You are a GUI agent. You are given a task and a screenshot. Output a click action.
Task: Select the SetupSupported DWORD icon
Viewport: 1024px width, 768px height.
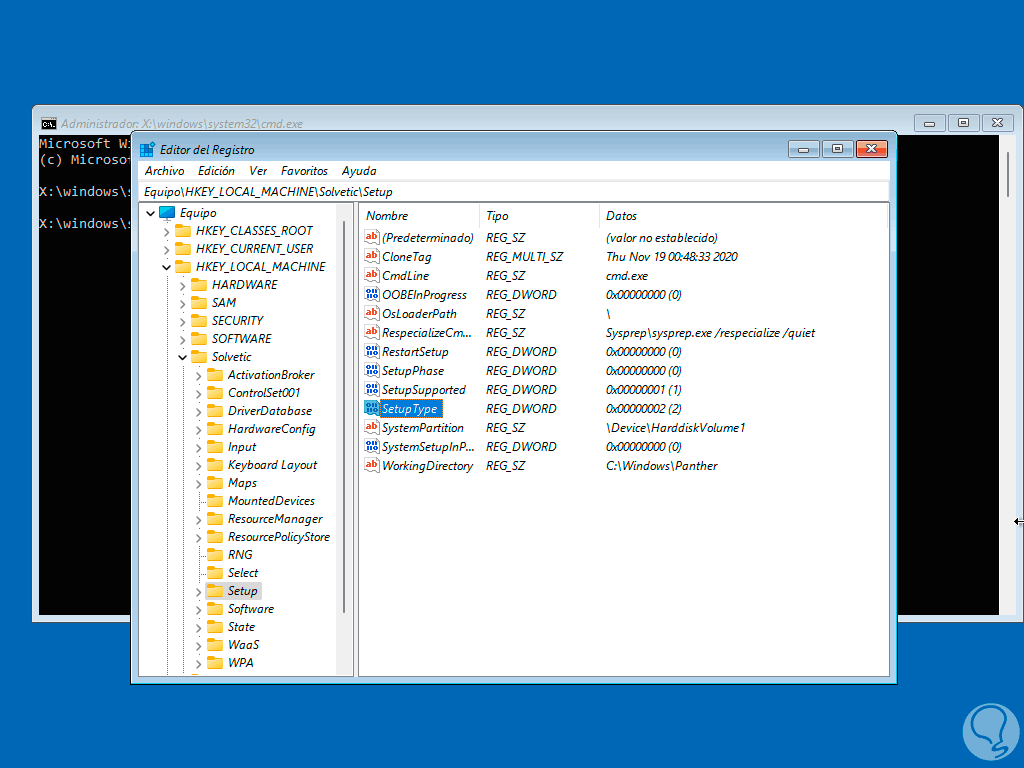coord(372,389)
